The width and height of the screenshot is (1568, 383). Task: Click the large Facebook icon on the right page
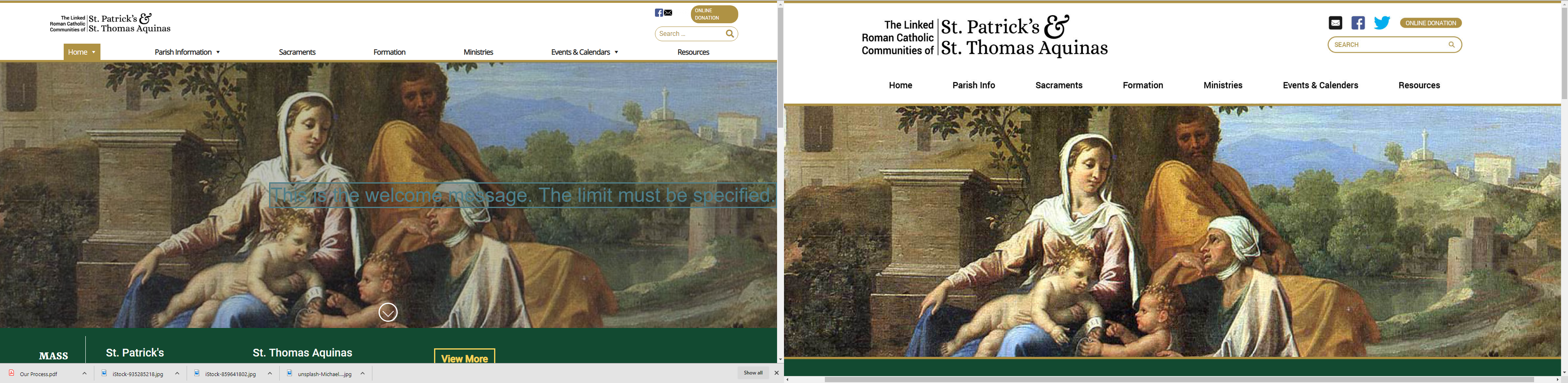pyautogui.click(x=1358, y=23)
